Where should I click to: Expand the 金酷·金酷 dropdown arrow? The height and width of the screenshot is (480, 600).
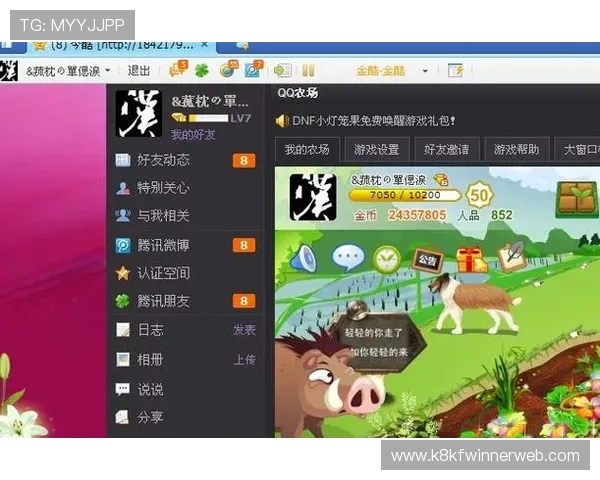pyautogui.click(x=425, y=71)
